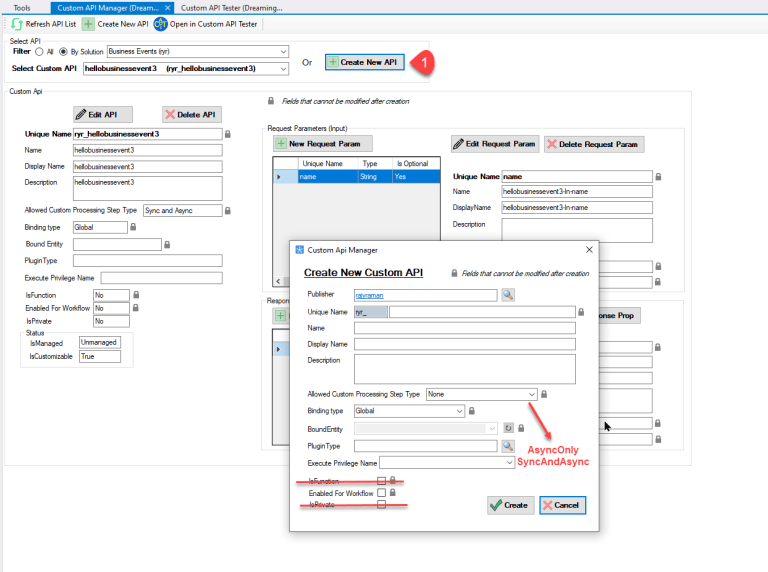Click lock icon beside request param Unique Name

(658, 176)
